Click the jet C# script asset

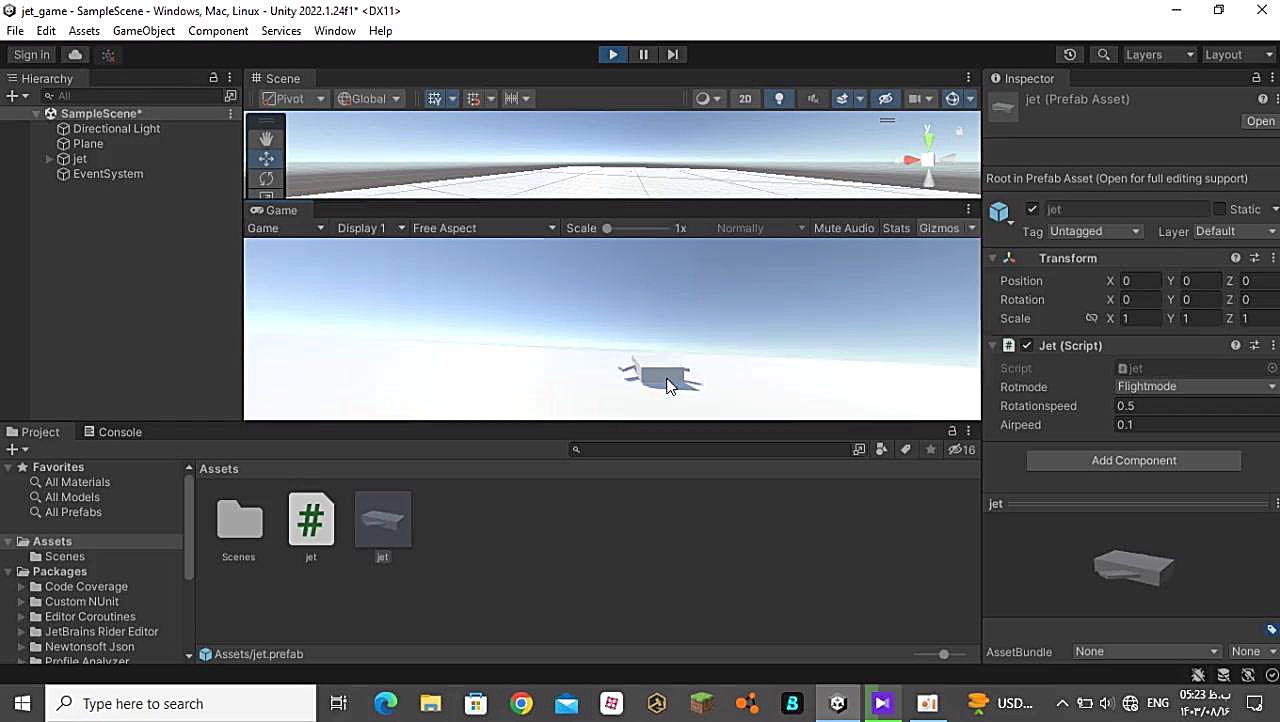click(311, 520)
